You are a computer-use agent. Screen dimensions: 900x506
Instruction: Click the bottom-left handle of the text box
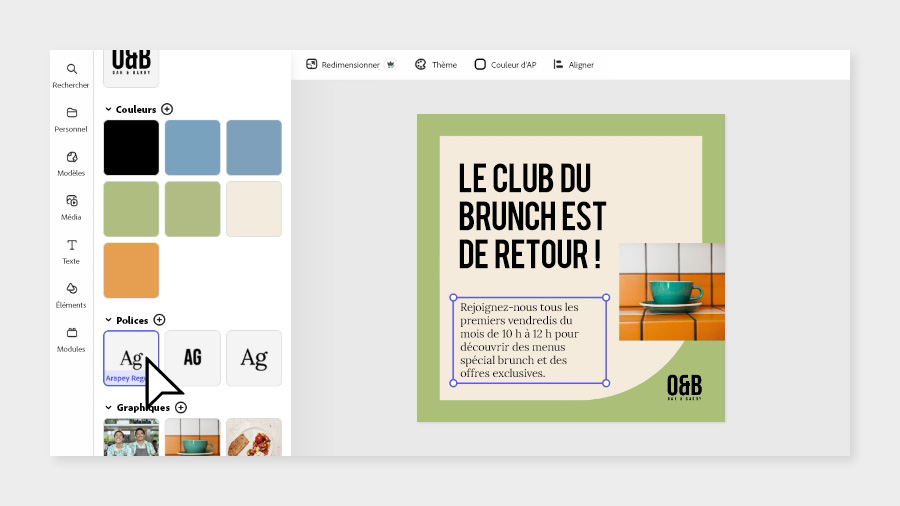tap(453, 383)
